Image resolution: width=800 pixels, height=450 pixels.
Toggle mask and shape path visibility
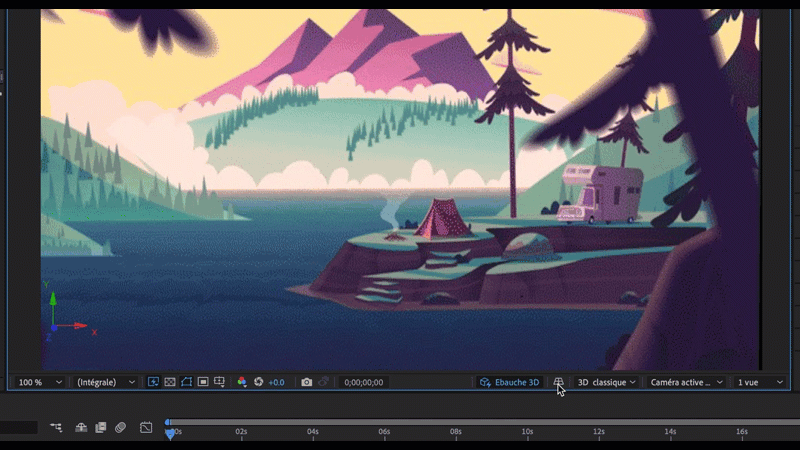(187, 382)
